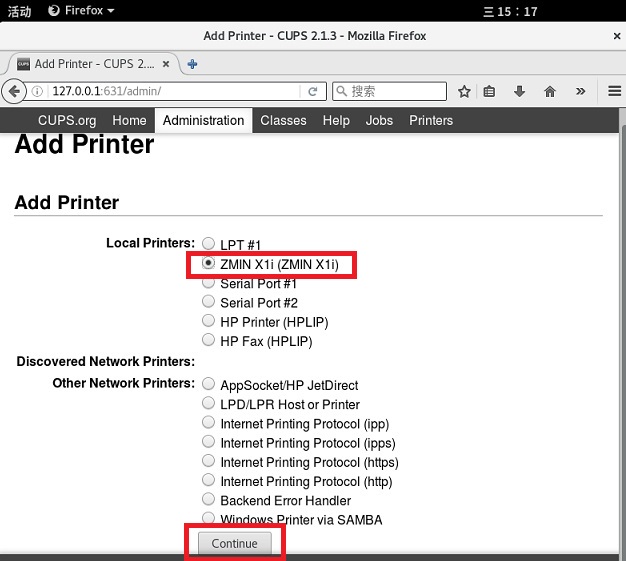This screenshot has height=561, width=626.
Task: Select AppSocket/HP JetDirect radio button
Action: coord(208,384)
